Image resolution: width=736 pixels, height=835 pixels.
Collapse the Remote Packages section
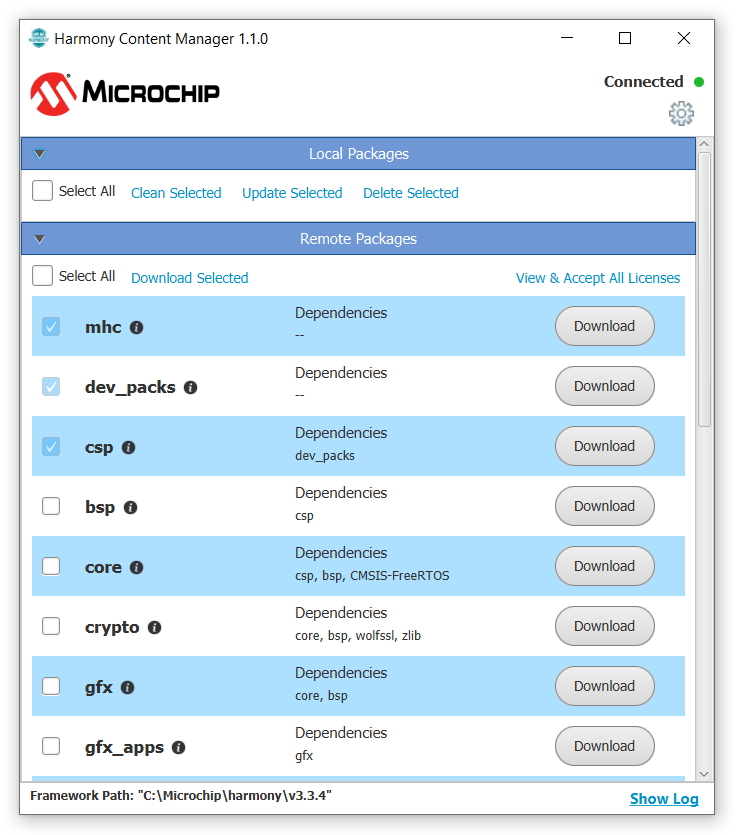click(x=40, y=239)
